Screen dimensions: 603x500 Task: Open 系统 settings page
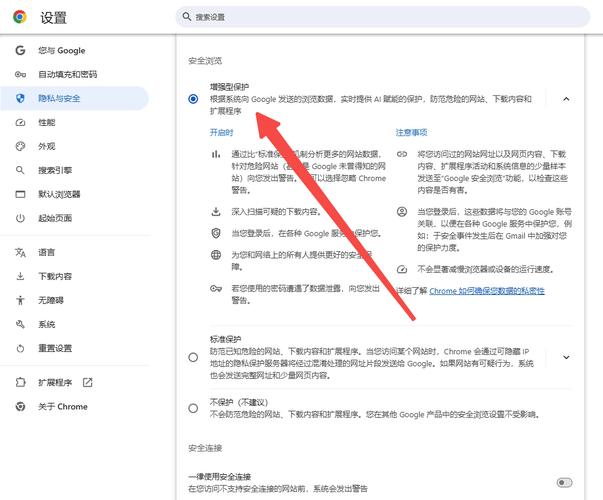(x=47, y=324)
